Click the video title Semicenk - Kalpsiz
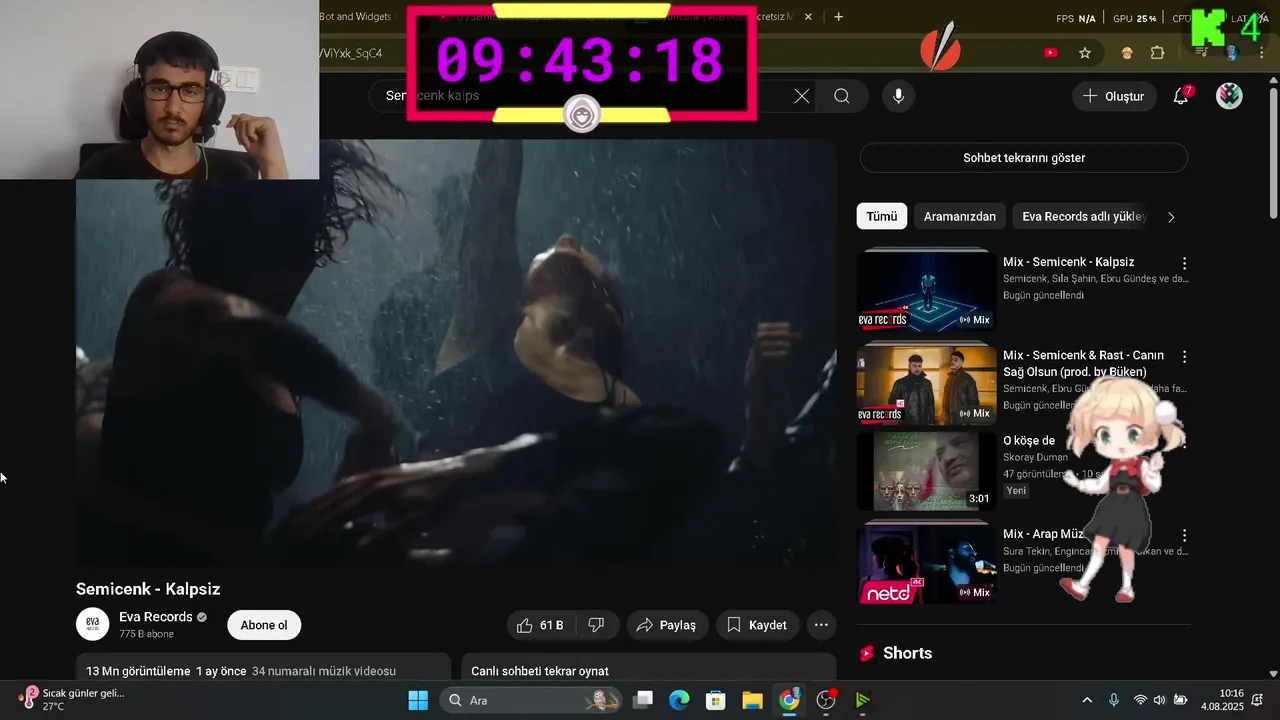 [148, 589]
